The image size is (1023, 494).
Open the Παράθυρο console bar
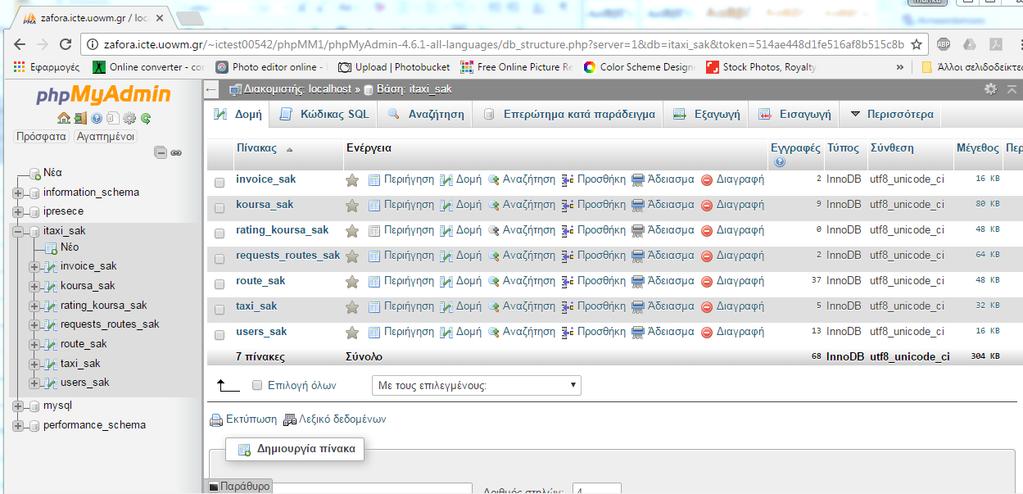(239, 486)
